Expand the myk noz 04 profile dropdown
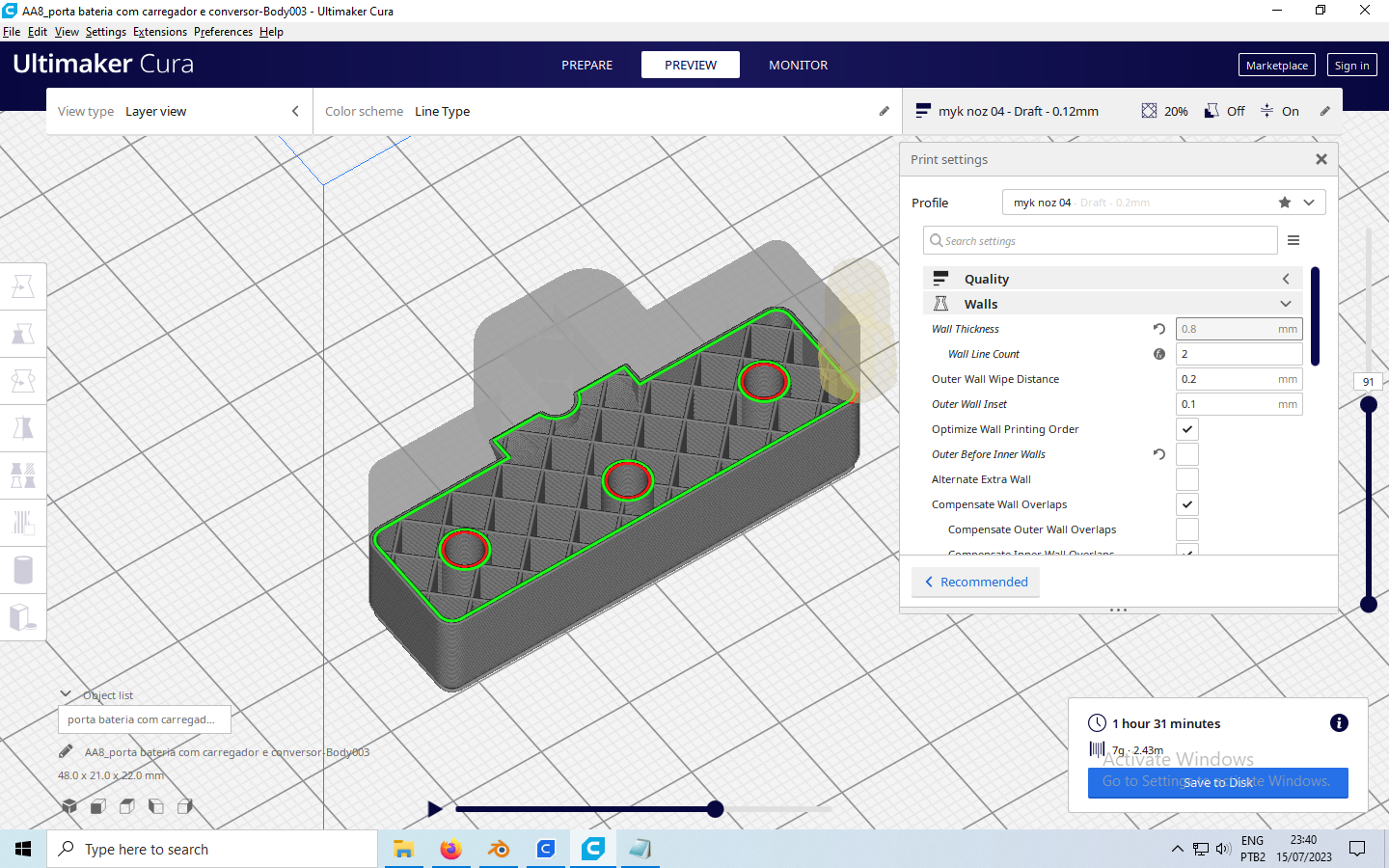The width and height of the screenshot is (1389, 868). [1309, 202]
